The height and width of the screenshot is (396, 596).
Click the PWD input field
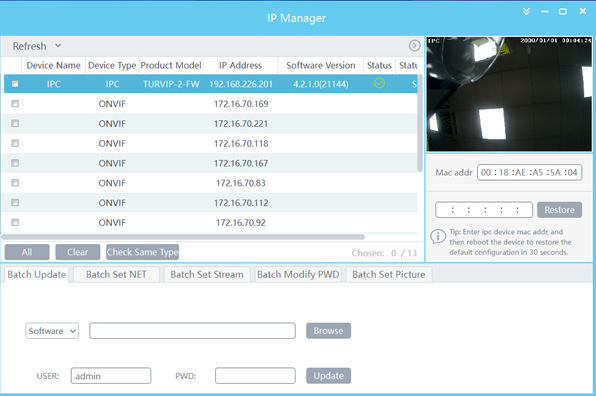click(255, 375)
